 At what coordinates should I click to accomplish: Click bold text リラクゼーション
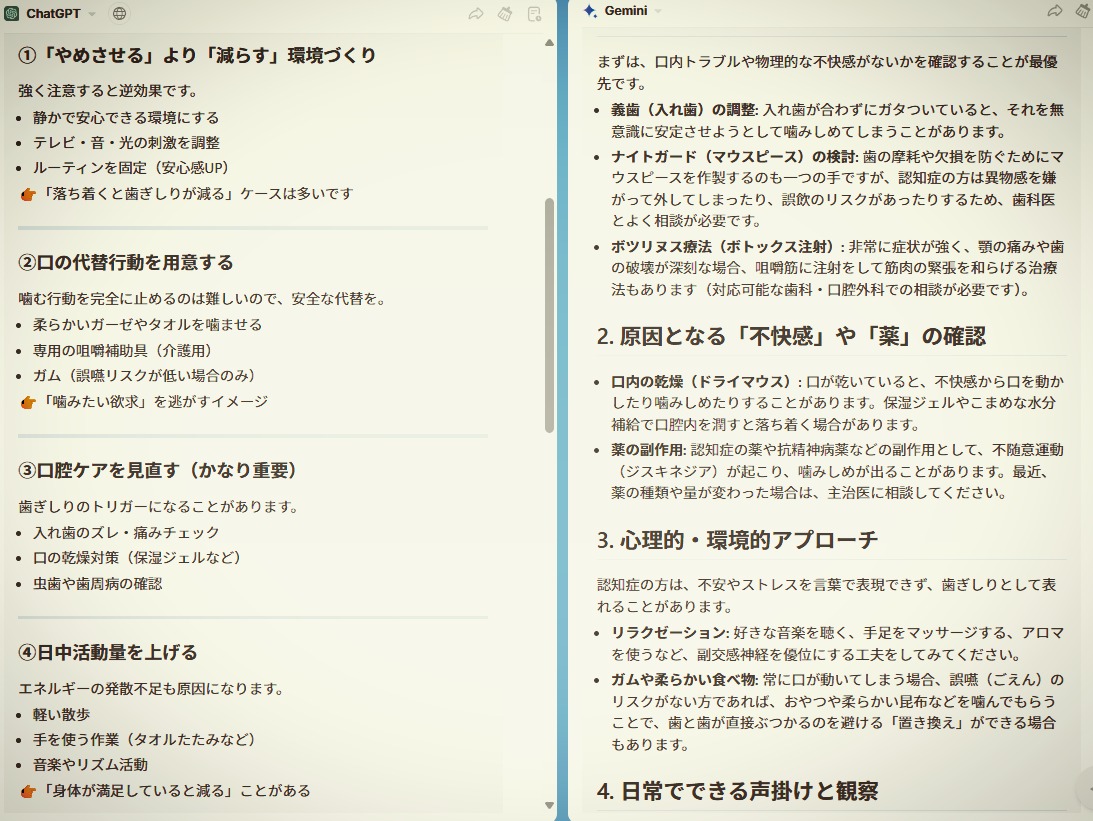[x=668, y=633]
